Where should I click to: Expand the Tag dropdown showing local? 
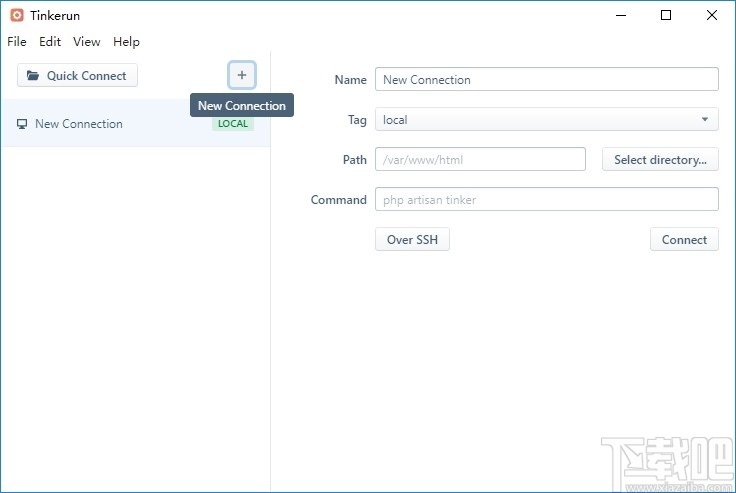[547, 119]
